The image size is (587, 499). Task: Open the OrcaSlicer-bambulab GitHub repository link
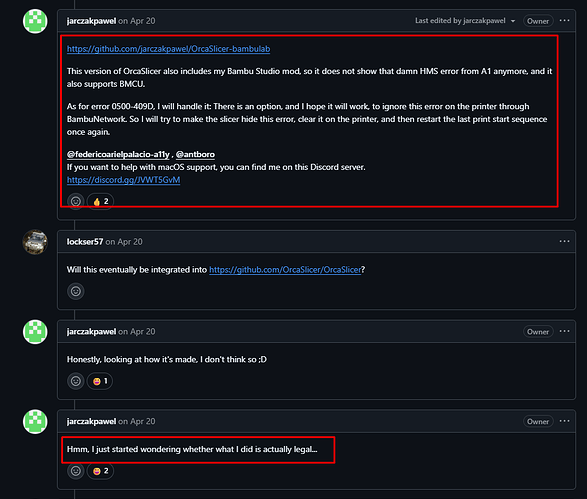[168, 49]
